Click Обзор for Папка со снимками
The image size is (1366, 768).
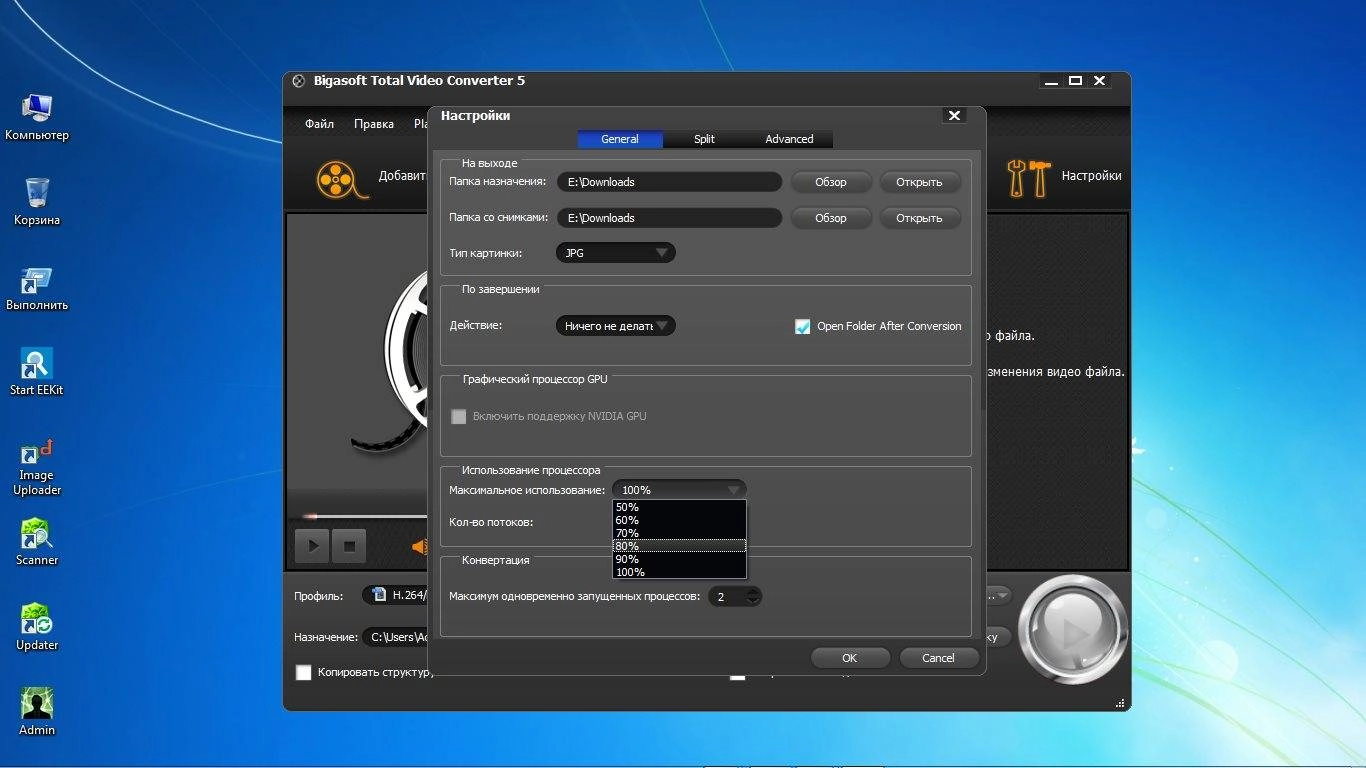831,218
